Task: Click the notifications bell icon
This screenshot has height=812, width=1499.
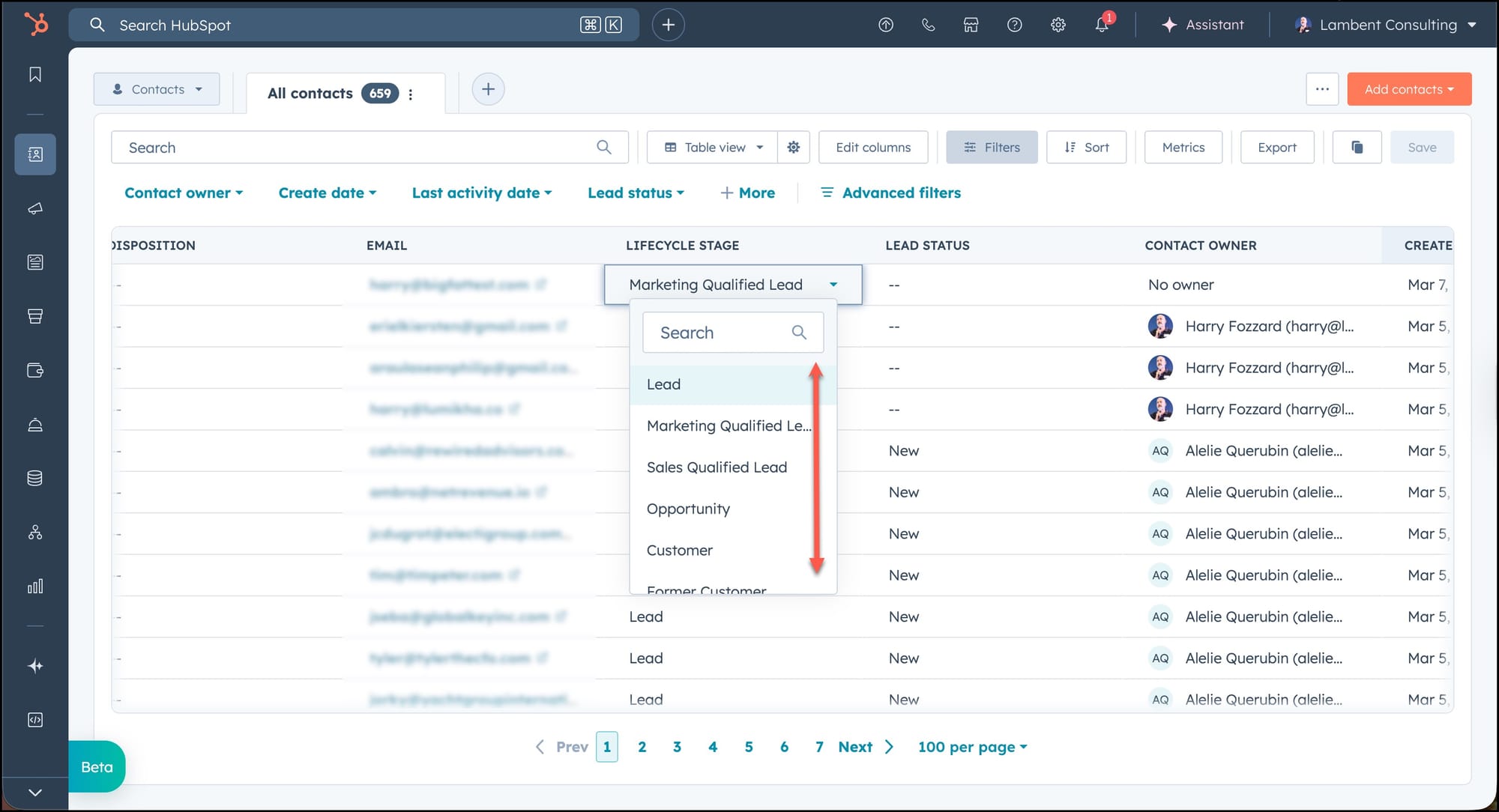Action: (x=1101, y=25)
